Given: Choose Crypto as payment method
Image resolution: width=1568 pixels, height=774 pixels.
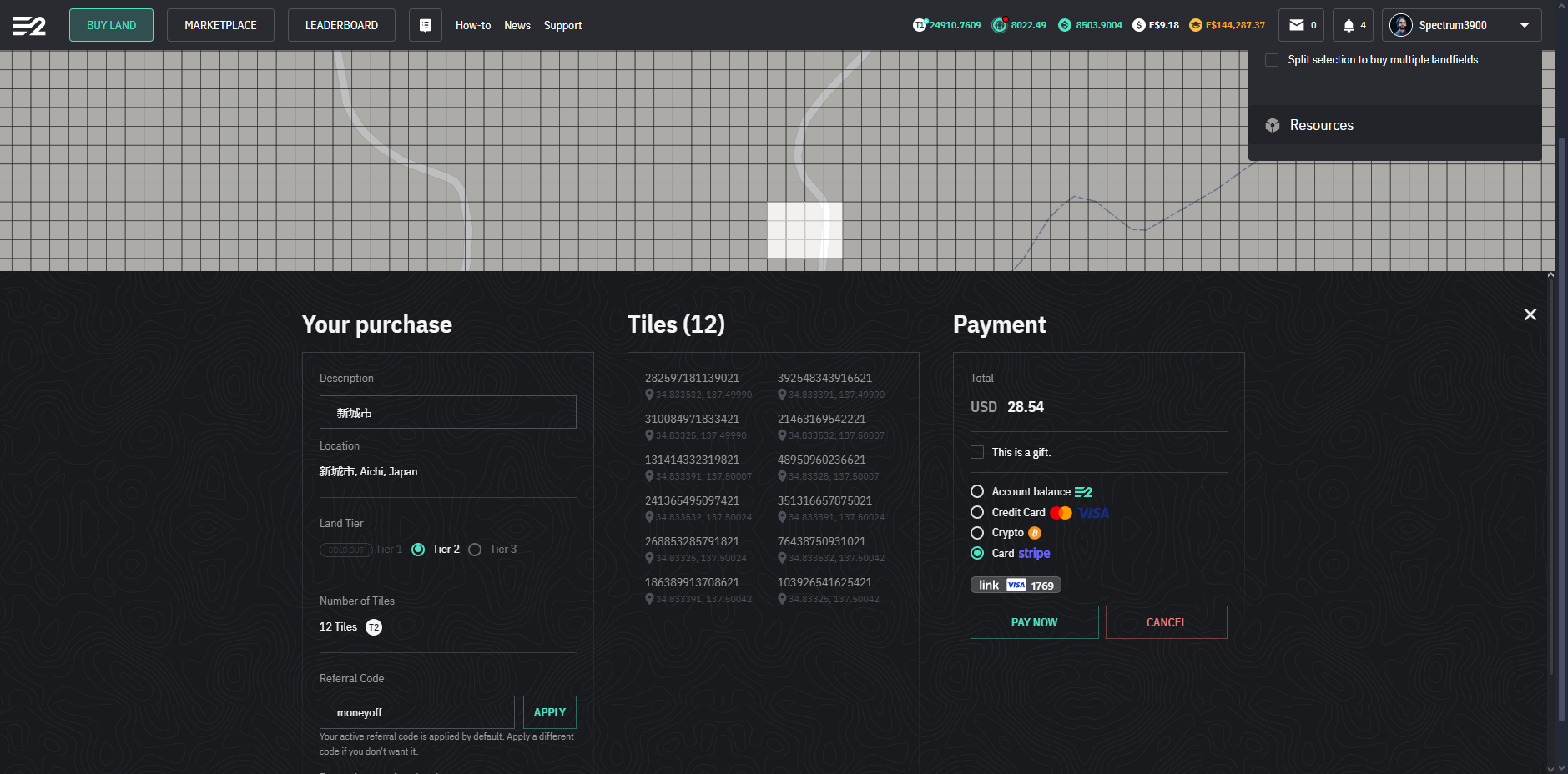Looking at the screenshot, I should point(977,533).
